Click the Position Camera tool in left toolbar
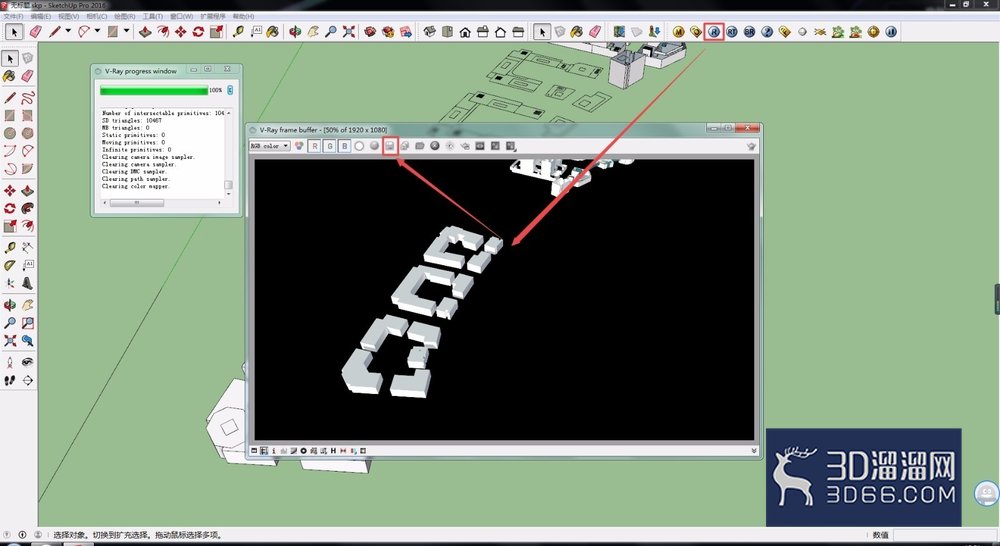The image size is (1000, 546). 10,362
